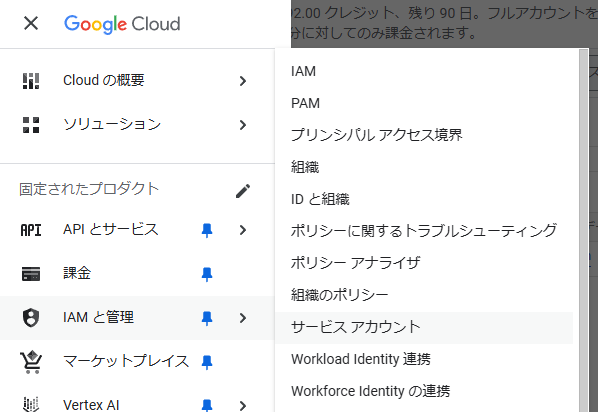
Task: Click the Cloud の概要 dashboard icon
Action: [x=31, y=81]
